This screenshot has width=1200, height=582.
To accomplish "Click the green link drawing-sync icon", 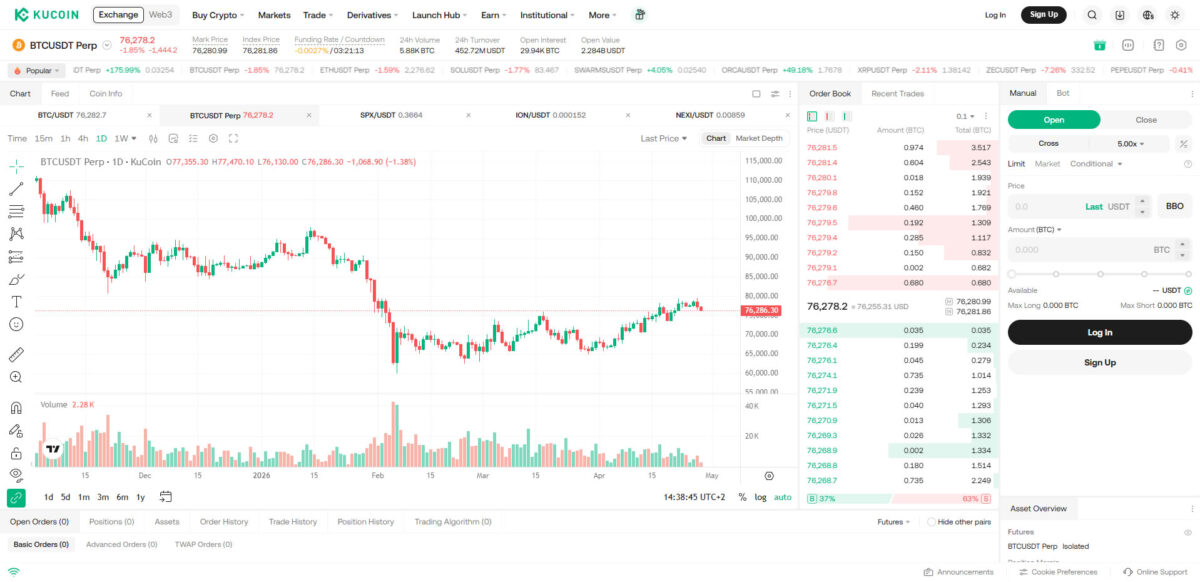I will [x=16, y=497].
